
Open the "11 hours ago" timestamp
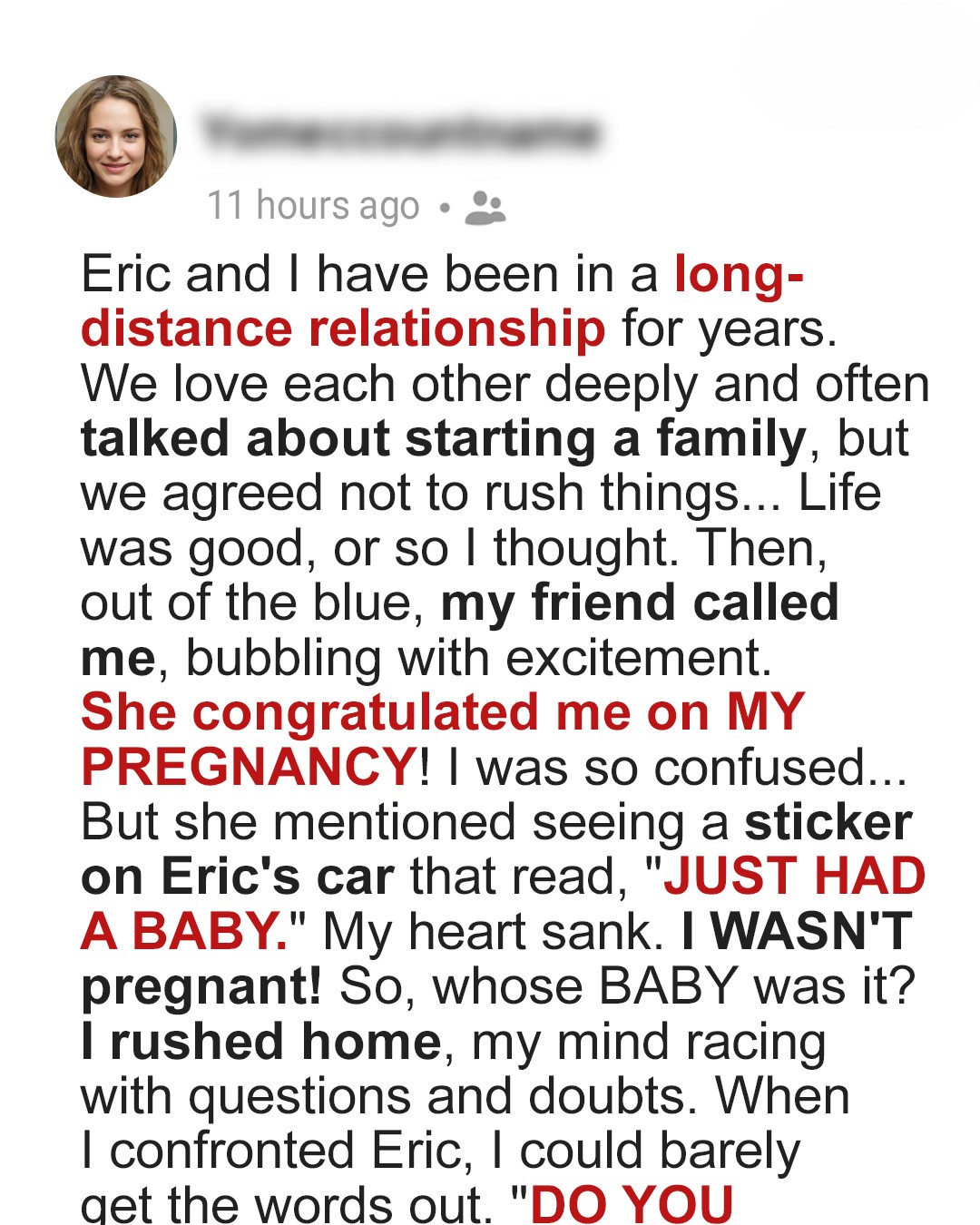(313, 206)
